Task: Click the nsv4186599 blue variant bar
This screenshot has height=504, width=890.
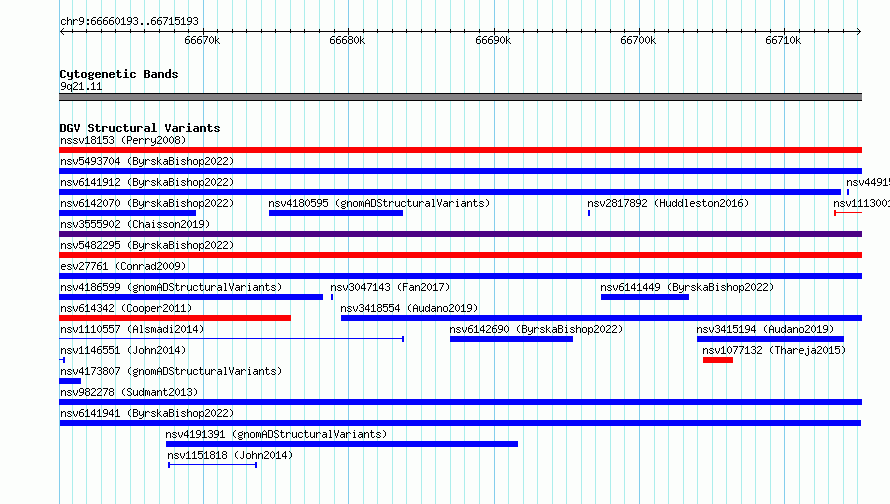Action: [x=191, y=297]
